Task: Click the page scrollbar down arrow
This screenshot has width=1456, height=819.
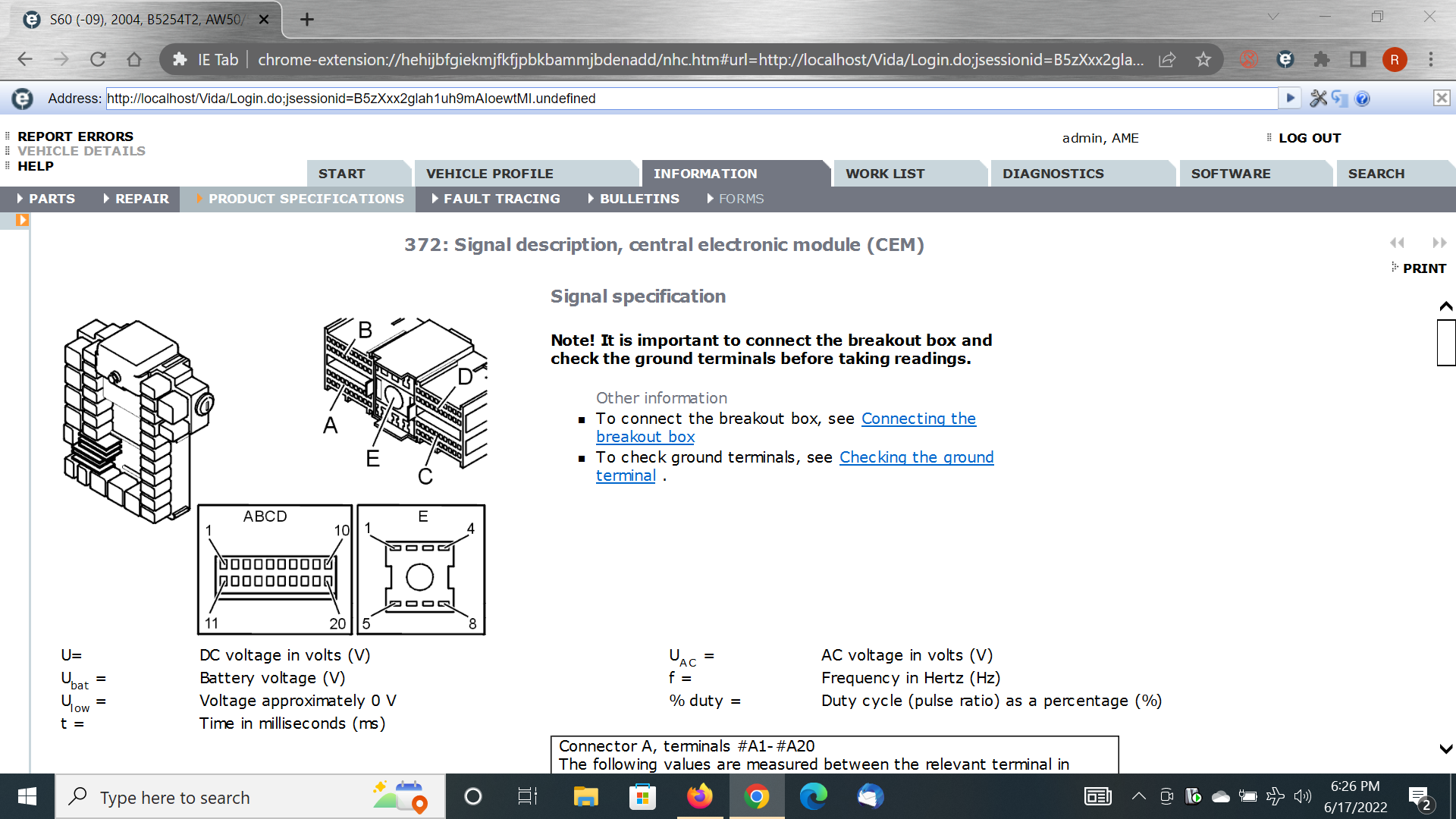Action: coord(1445,748)
